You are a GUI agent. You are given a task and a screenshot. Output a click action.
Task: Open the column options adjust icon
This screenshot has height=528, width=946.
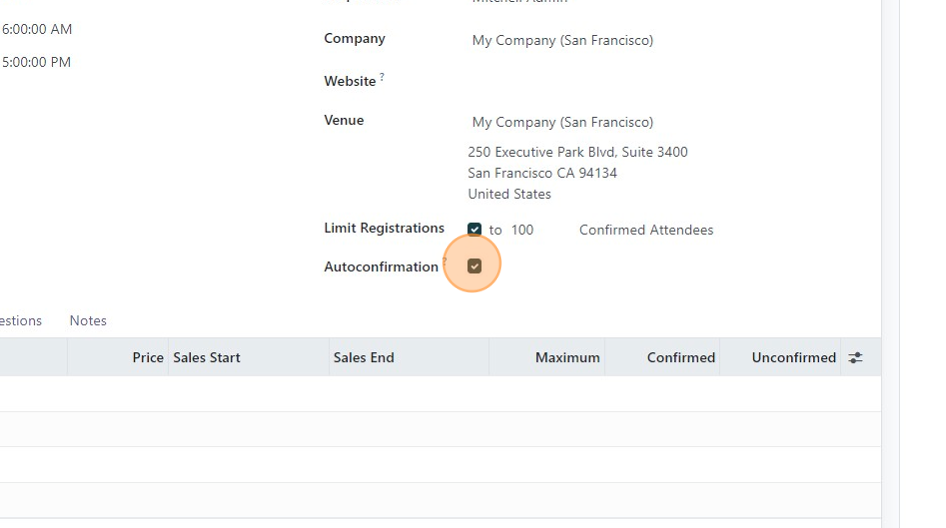[x=855, y=358]
